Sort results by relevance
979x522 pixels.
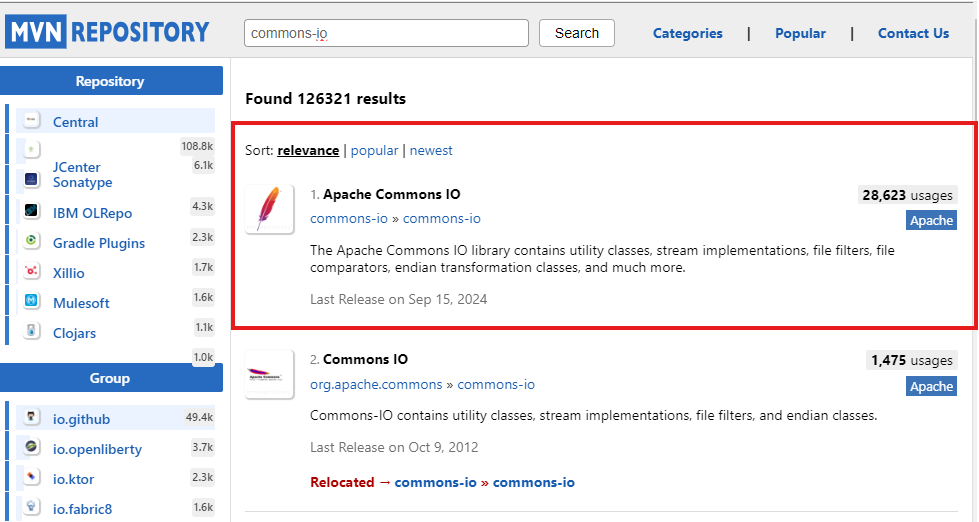[x=308, y=150]
